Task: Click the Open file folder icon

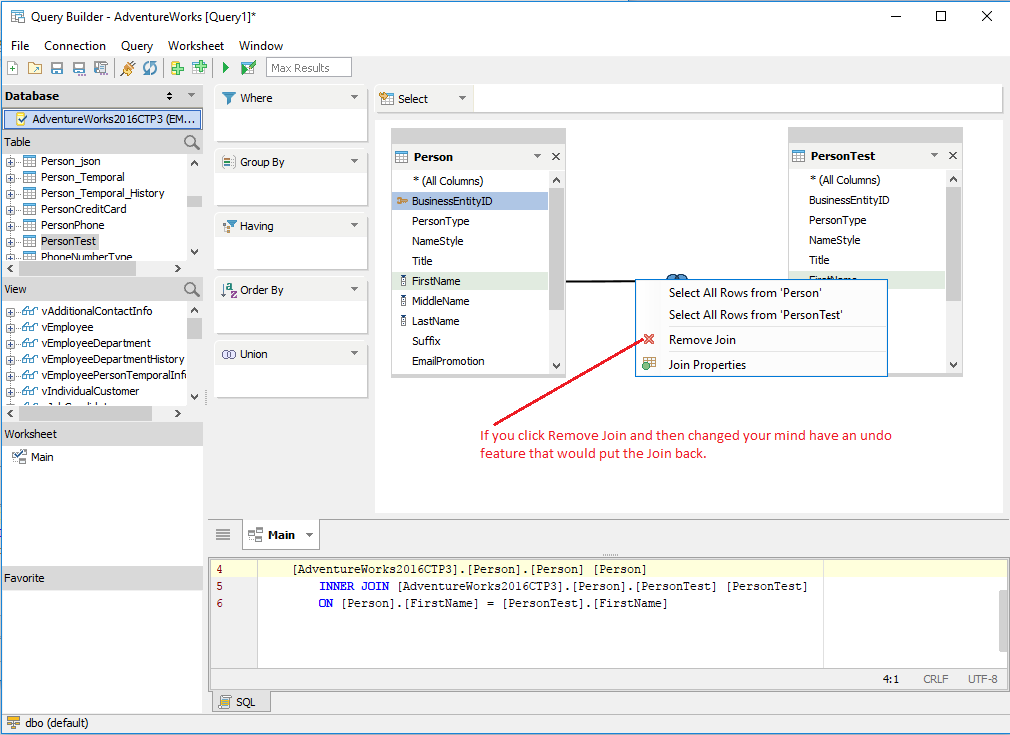Action: (x=35, y=68)
